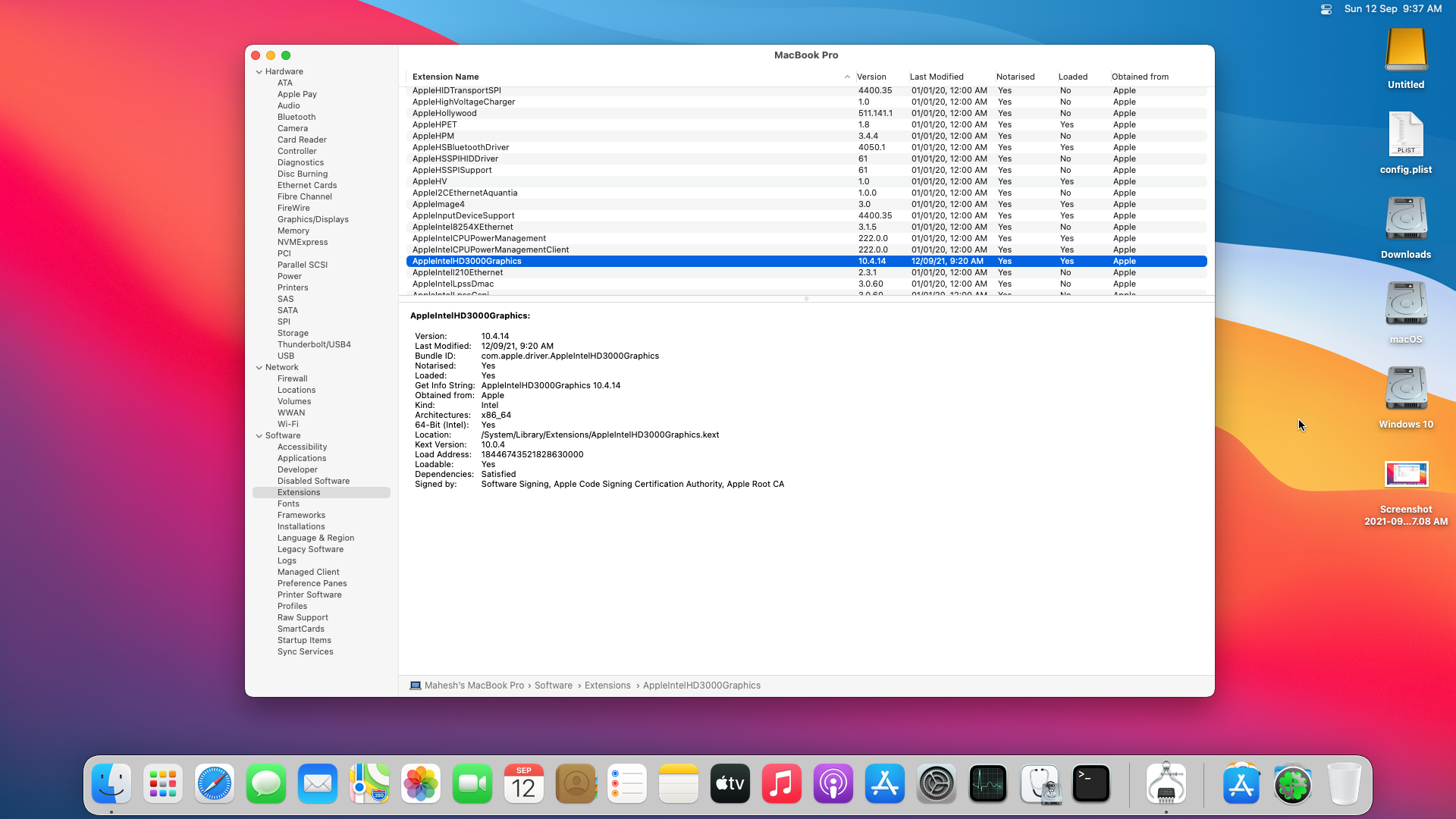
Task: Collapse the Network category chevron
Action: click(x=259, y=368)
